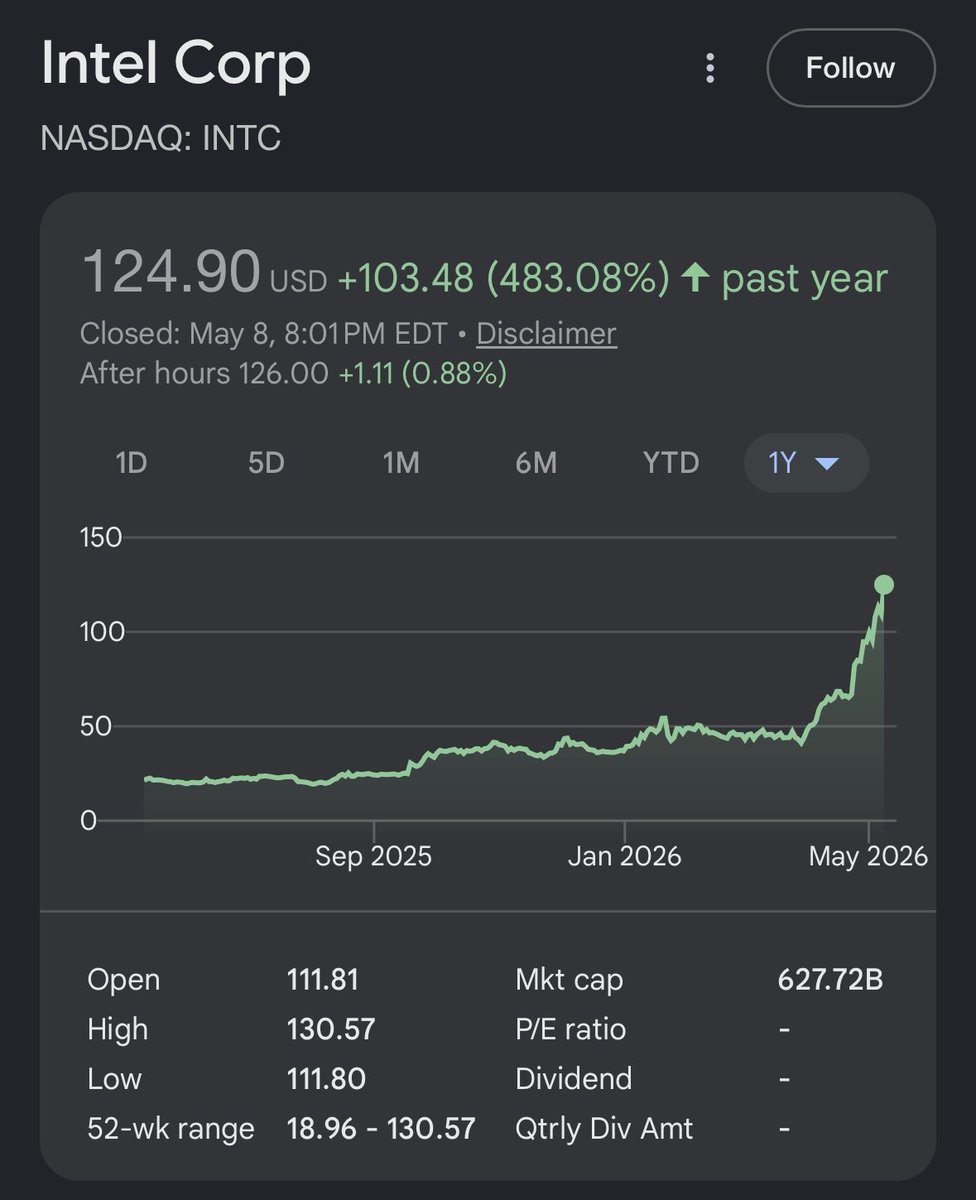The width and height of the screenshot is (976, 1200).
Task: Click the Mkt cap value 627.72B
Action: [830, 980]
